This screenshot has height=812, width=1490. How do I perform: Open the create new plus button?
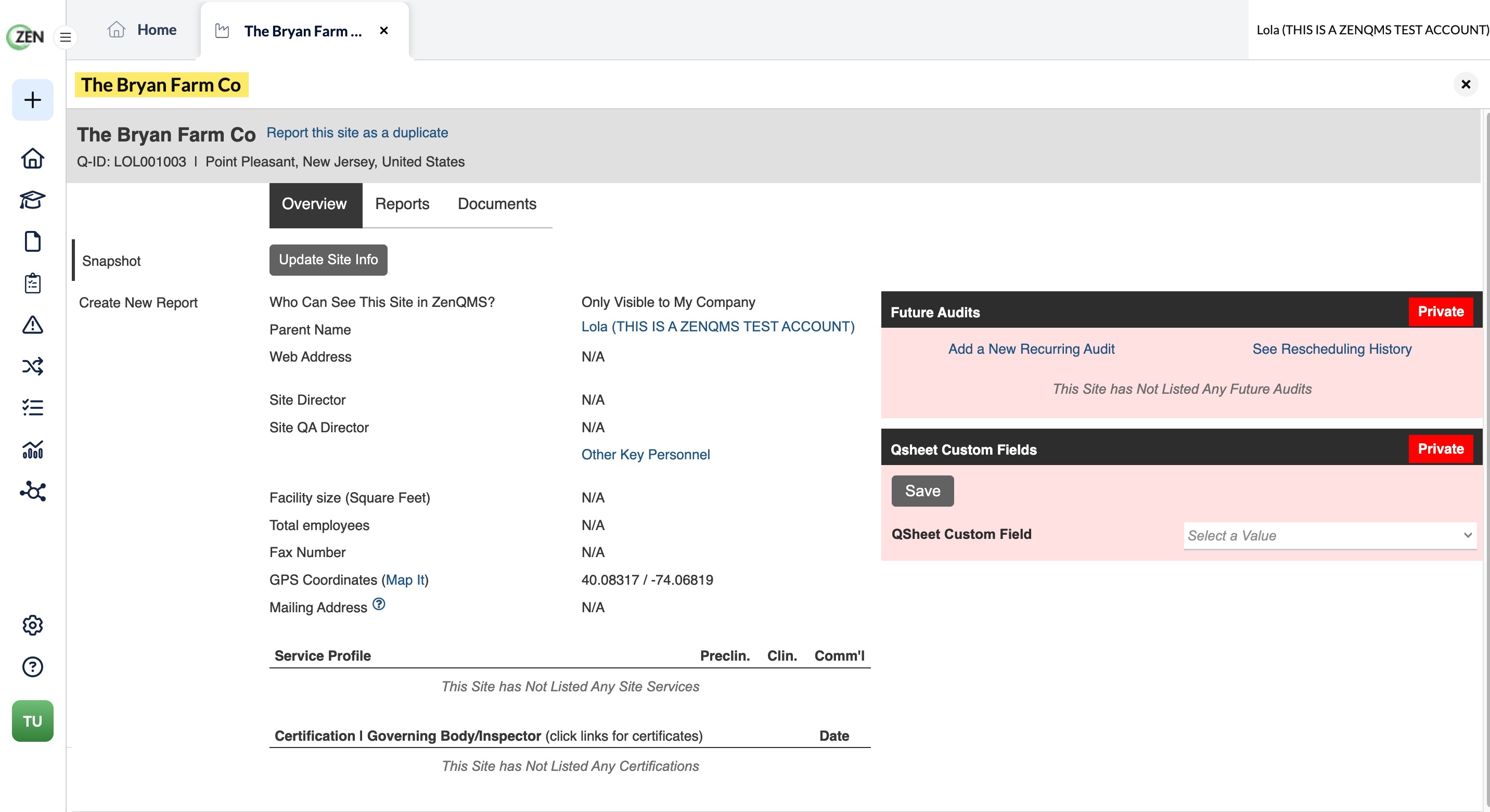(32, 100)
